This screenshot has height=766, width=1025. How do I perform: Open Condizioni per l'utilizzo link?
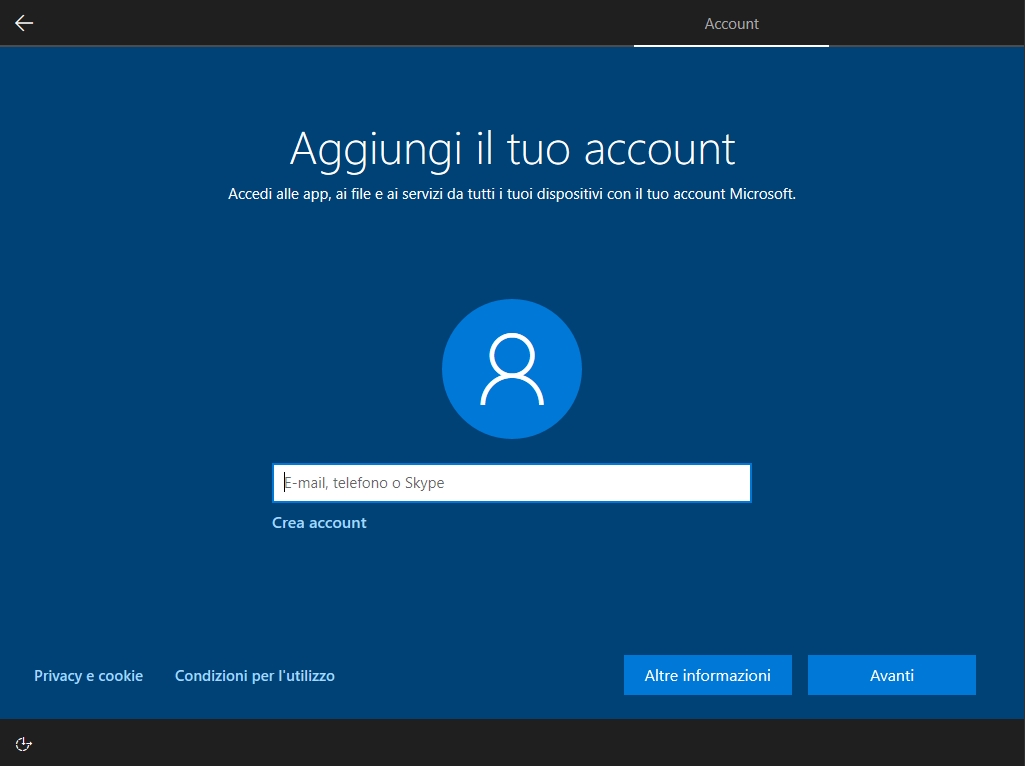[x=255, y=676]
